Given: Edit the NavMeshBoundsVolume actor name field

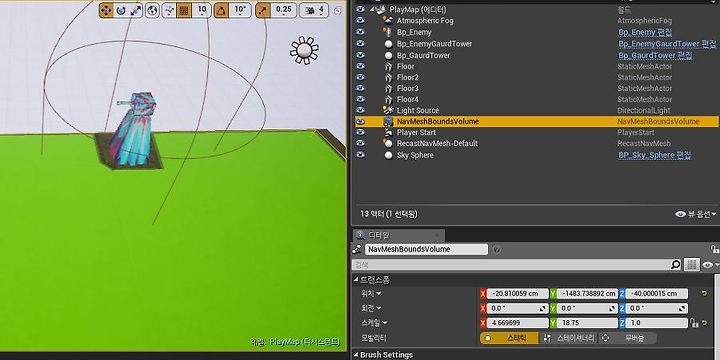Looking at the screenshot, I should coord(427,249).
